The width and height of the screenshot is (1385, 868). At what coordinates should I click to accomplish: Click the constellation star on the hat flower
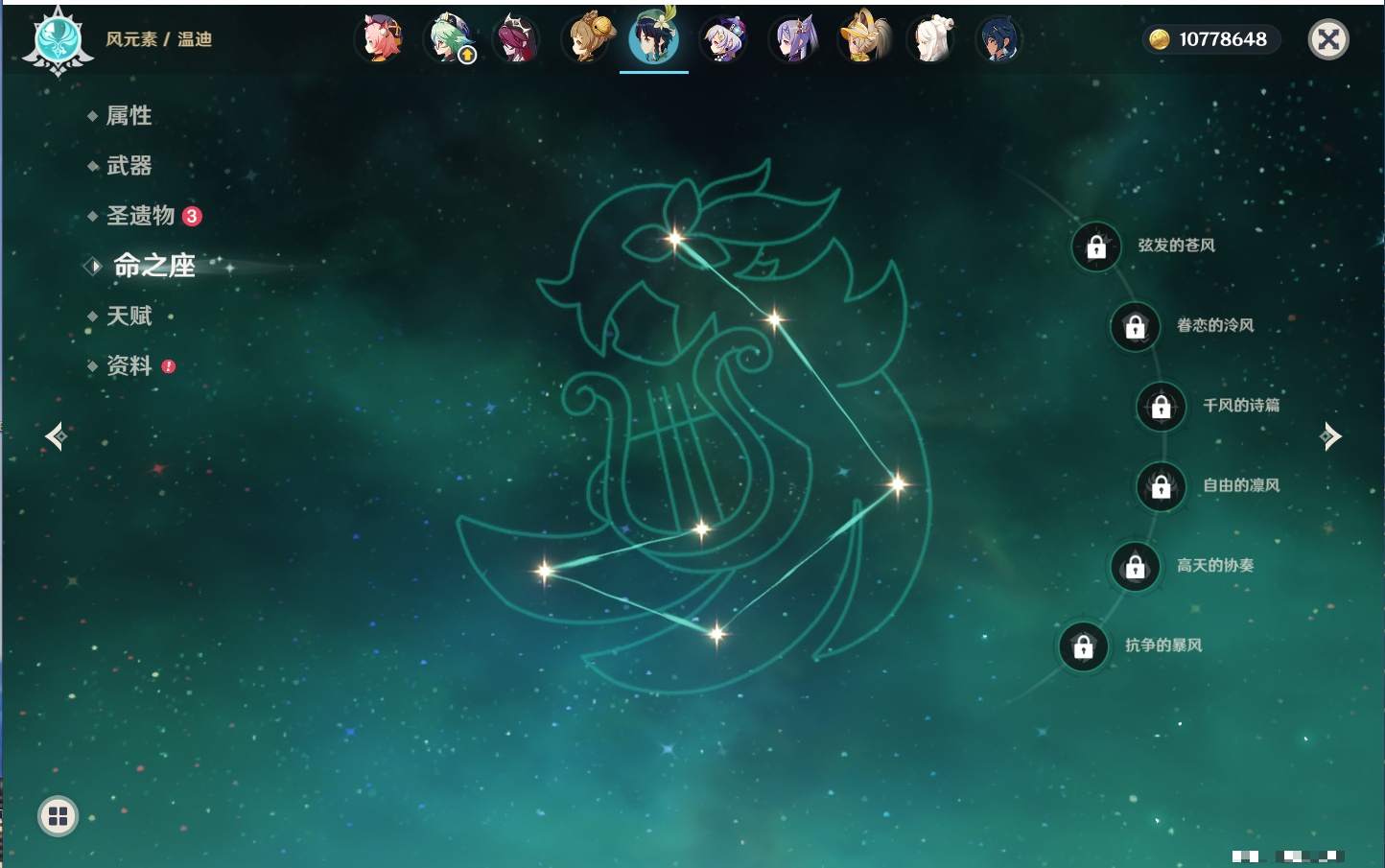[x=675, y=238]
